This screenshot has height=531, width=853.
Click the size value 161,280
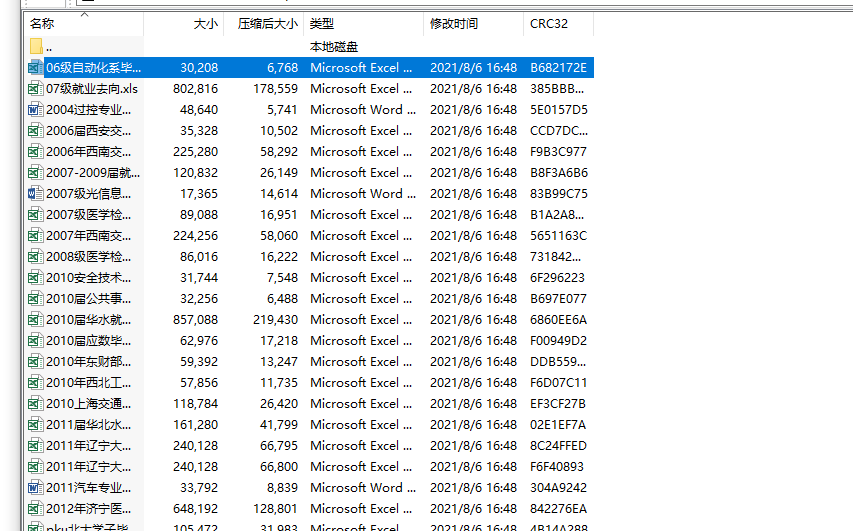coord(196,425)
